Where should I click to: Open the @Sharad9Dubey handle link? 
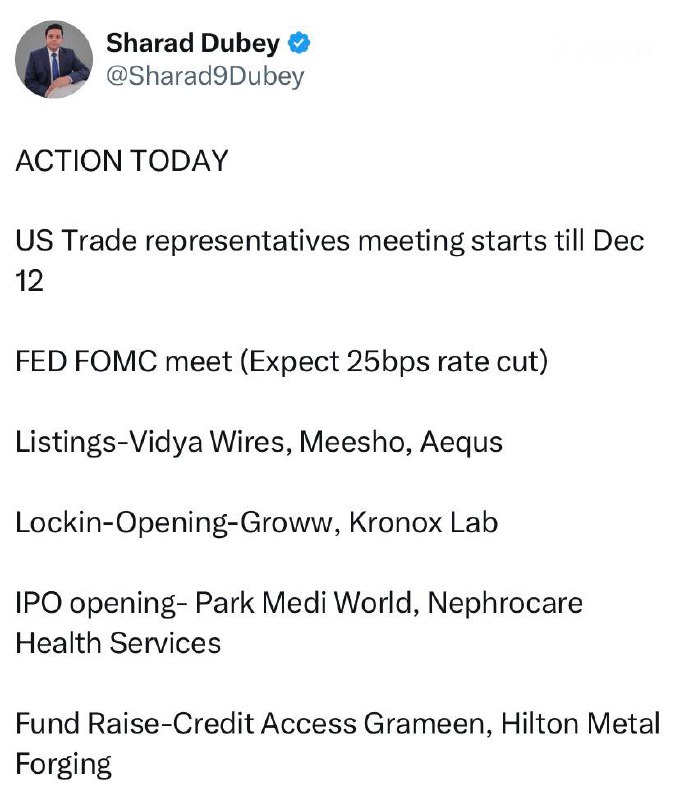click(x=204, y=77)
